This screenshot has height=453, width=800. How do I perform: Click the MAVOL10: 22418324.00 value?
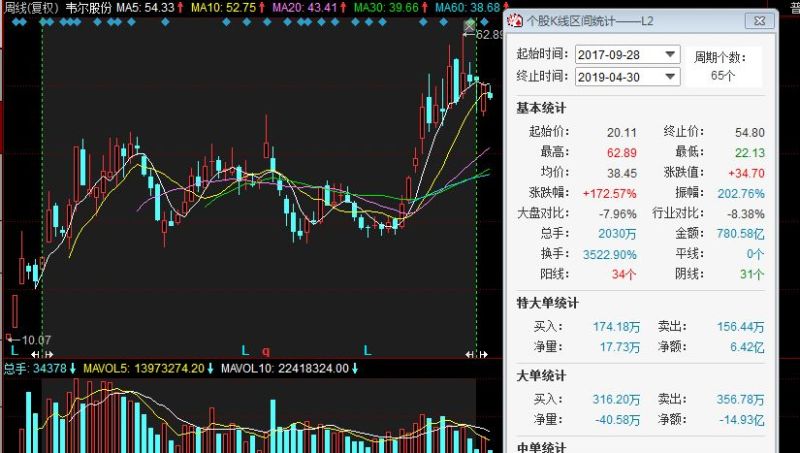[285, 368]
